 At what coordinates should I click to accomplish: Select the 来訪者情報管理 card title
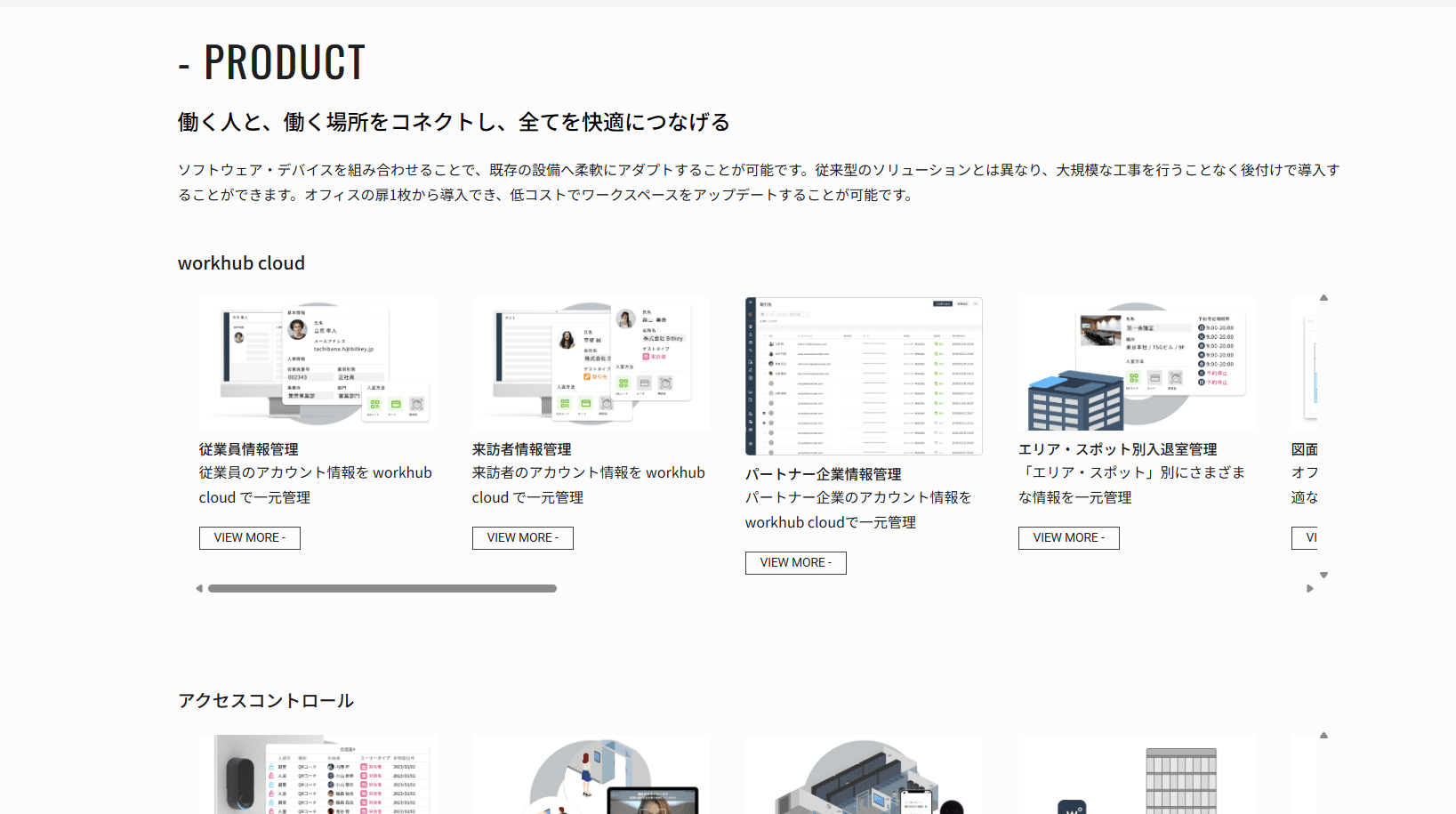point(522,449)
